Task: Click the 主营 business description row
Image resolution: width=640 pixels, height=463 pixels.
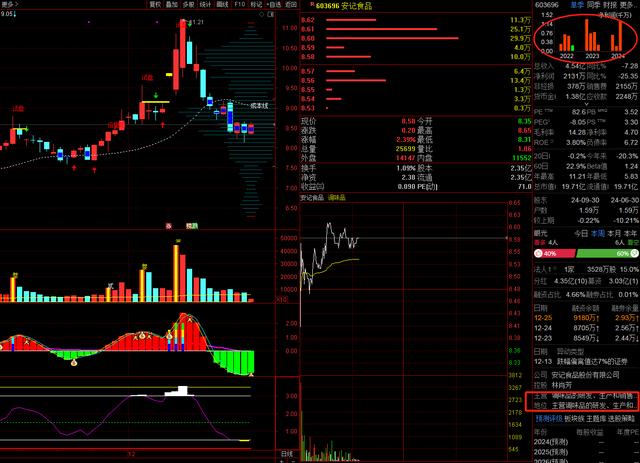Action: click(x=586, y=396)
